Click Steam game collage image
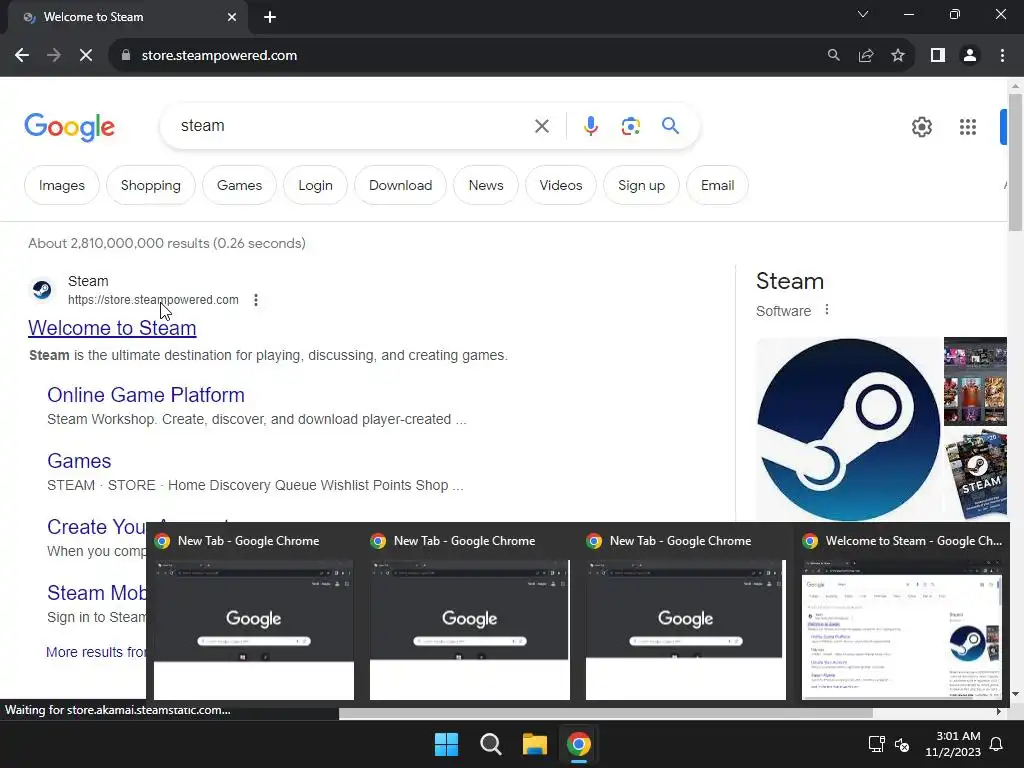The image size is (1024, 768). tap(976, 381)
